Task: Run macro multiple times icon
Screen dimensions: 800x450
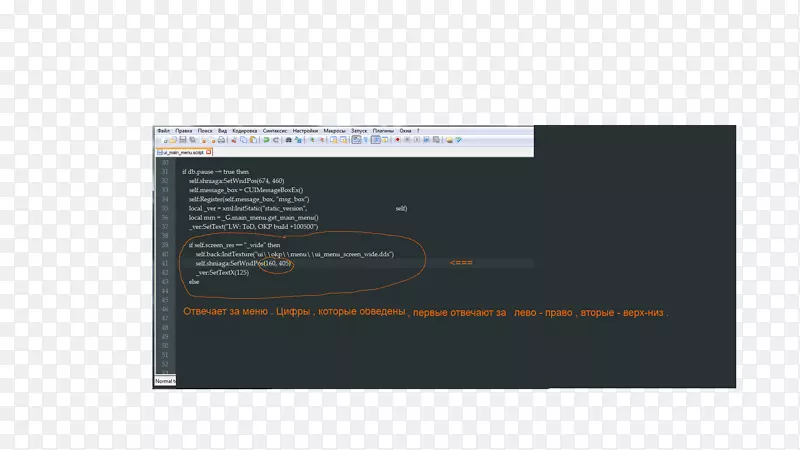Action: click(427, 140)
